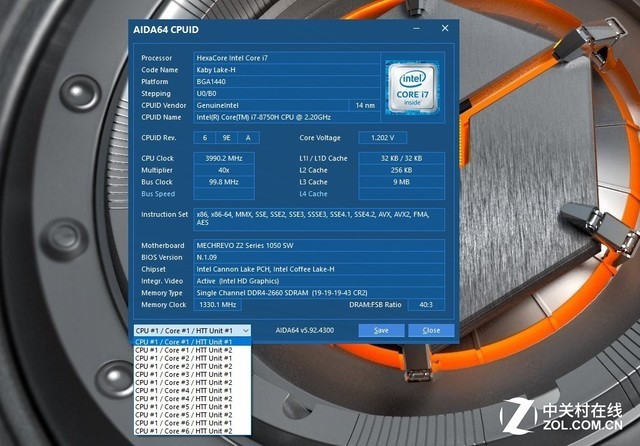Close the AIDA64 CPUID window via X
This screenshot has width=640, height=446.
tap(445, 28)
